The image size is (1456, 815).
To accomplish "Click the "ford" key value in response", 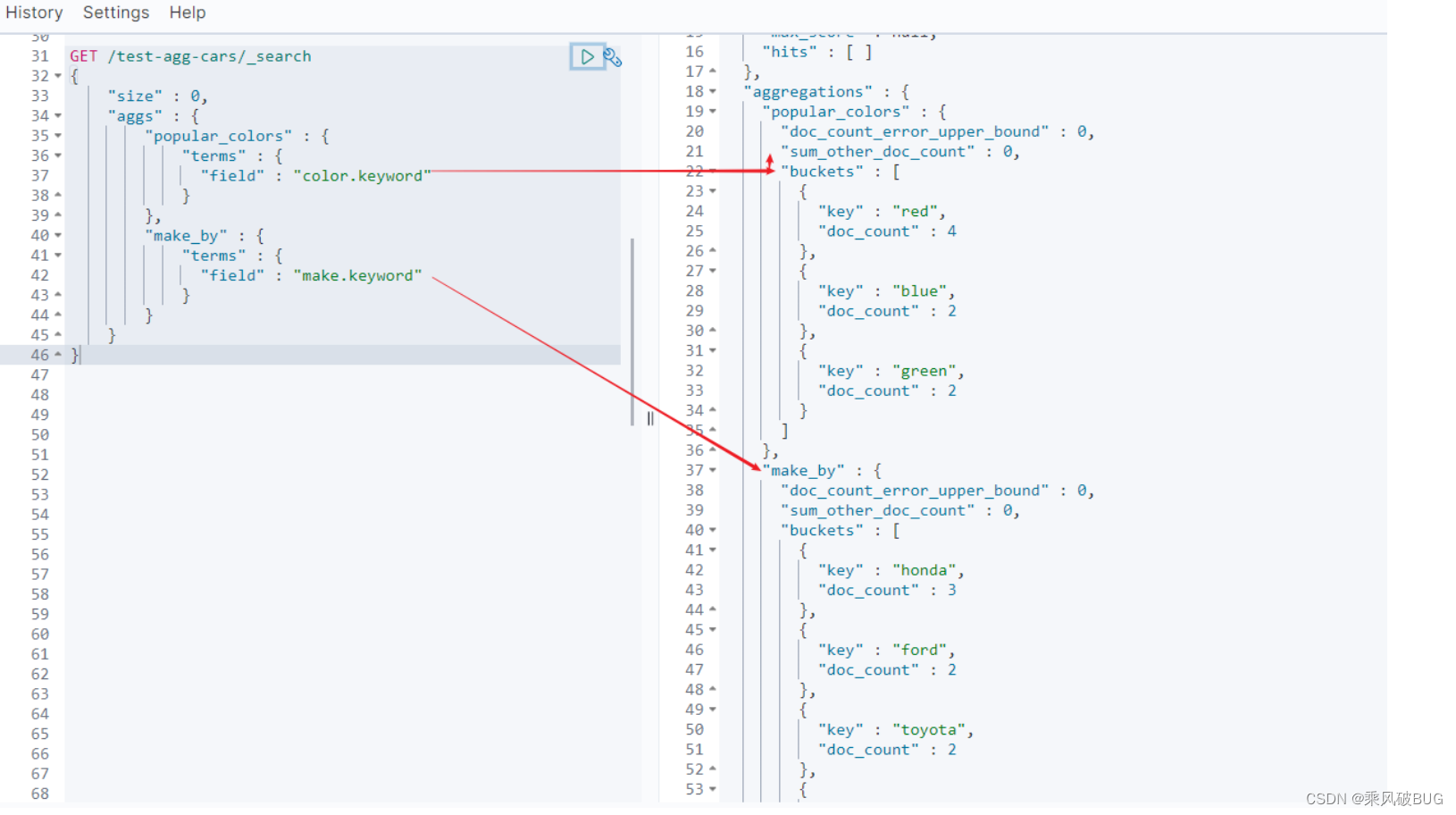I will tap(919, 650).
